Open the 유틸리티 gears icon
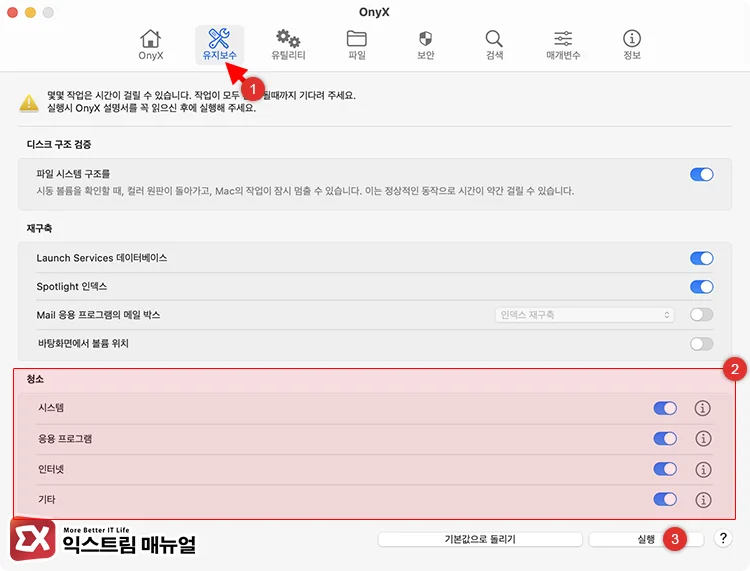750x571 pixels. click(288, 40)
